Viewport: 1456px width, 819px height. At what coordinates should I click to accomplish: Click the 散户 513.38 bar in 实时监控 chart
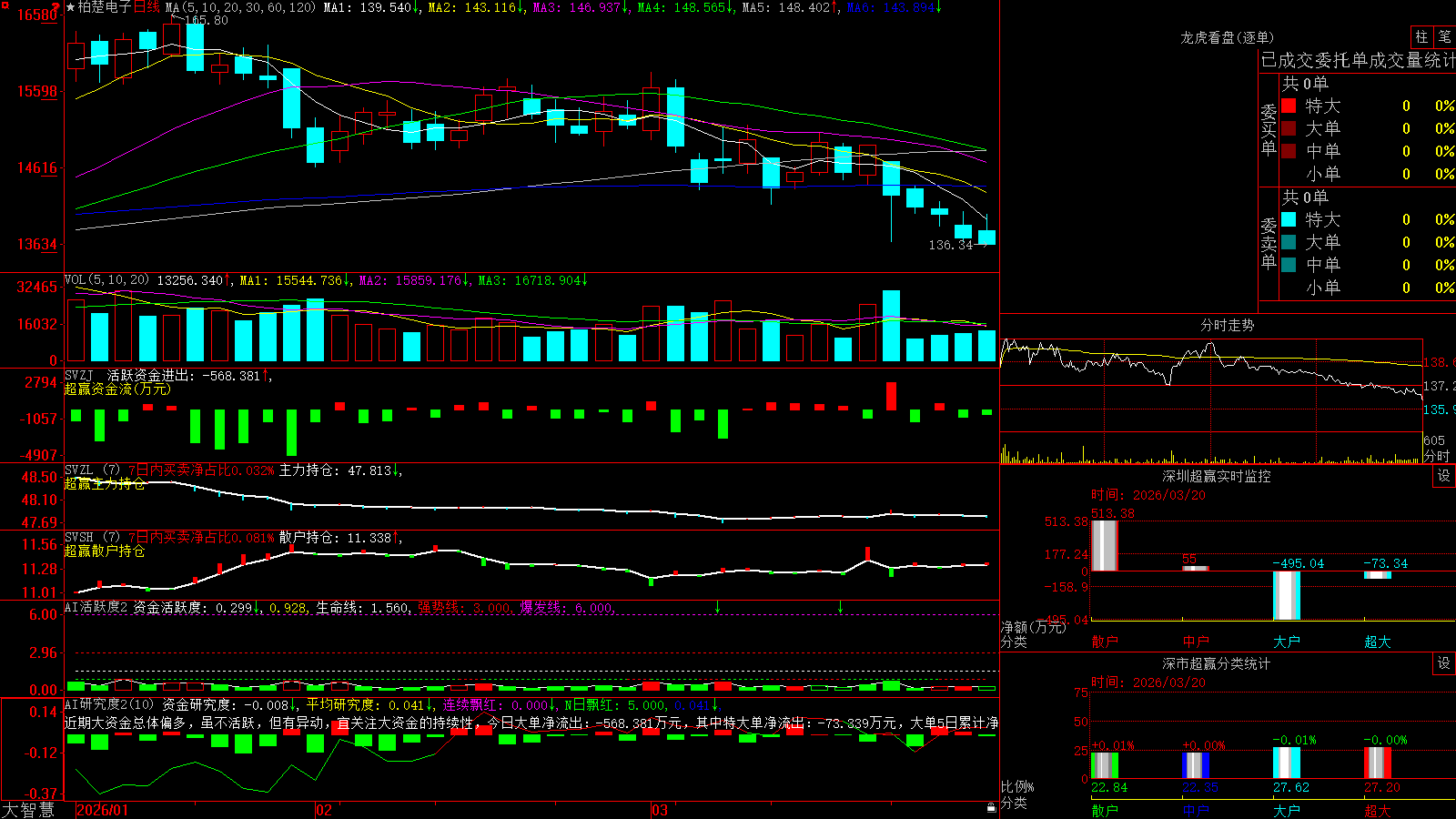[1105, 546]
